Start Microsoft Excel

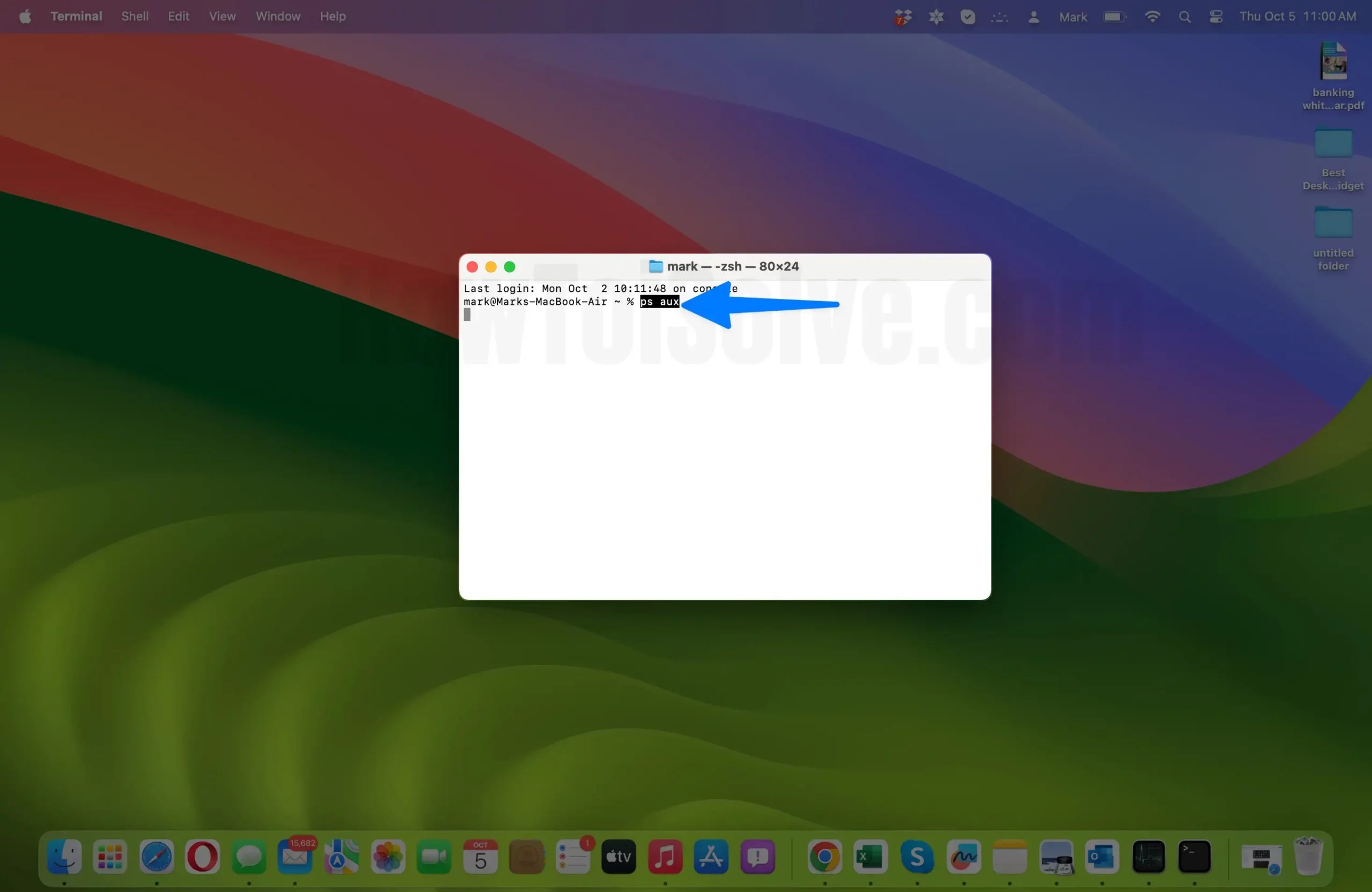click(870, 859)
